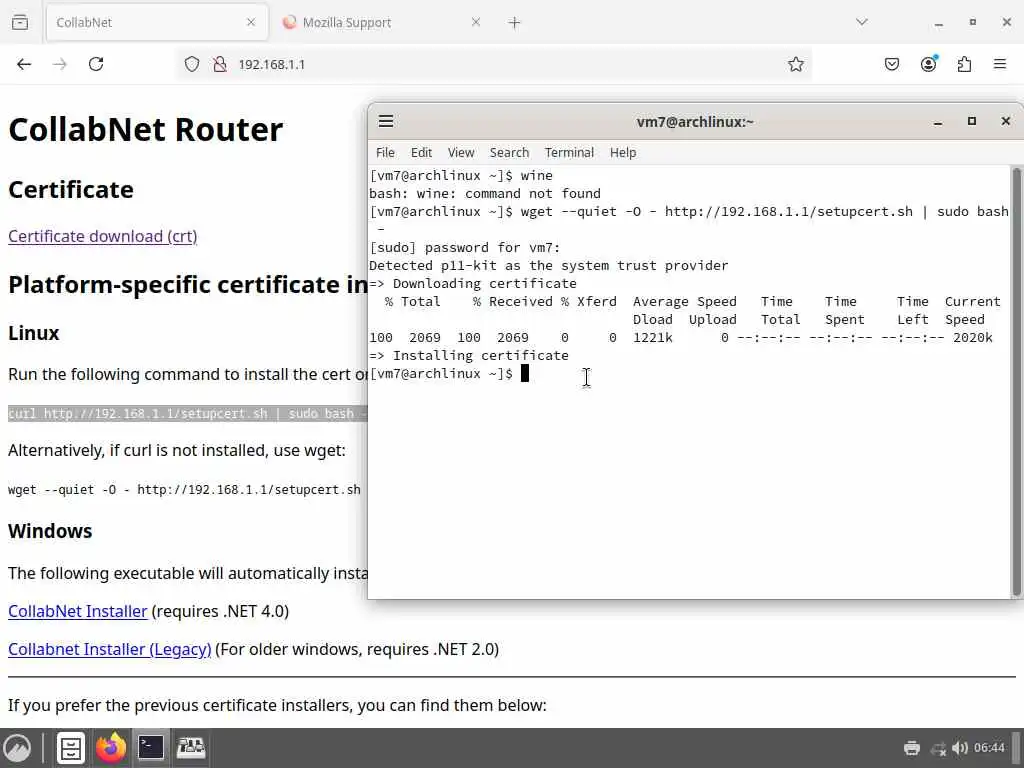This screenshot has width=1024, height=768.
Task: Switch to the CollabNet tab
Action: point(157,22)
